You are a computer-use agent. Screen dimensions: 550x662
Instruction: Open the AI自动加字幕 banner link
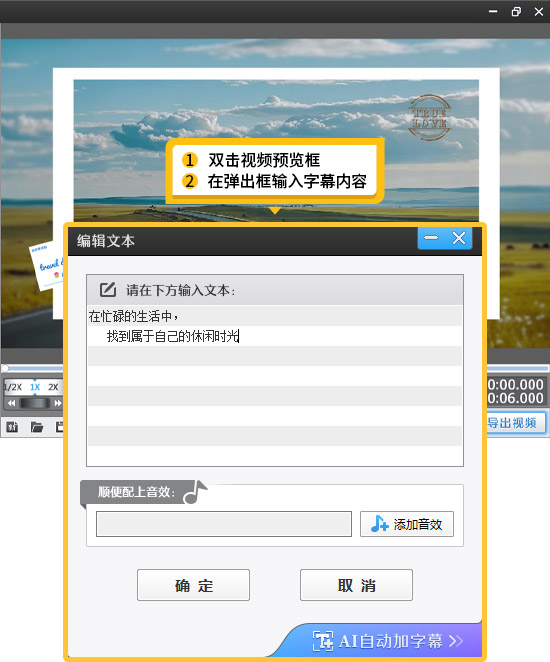[x=387, y=641]
